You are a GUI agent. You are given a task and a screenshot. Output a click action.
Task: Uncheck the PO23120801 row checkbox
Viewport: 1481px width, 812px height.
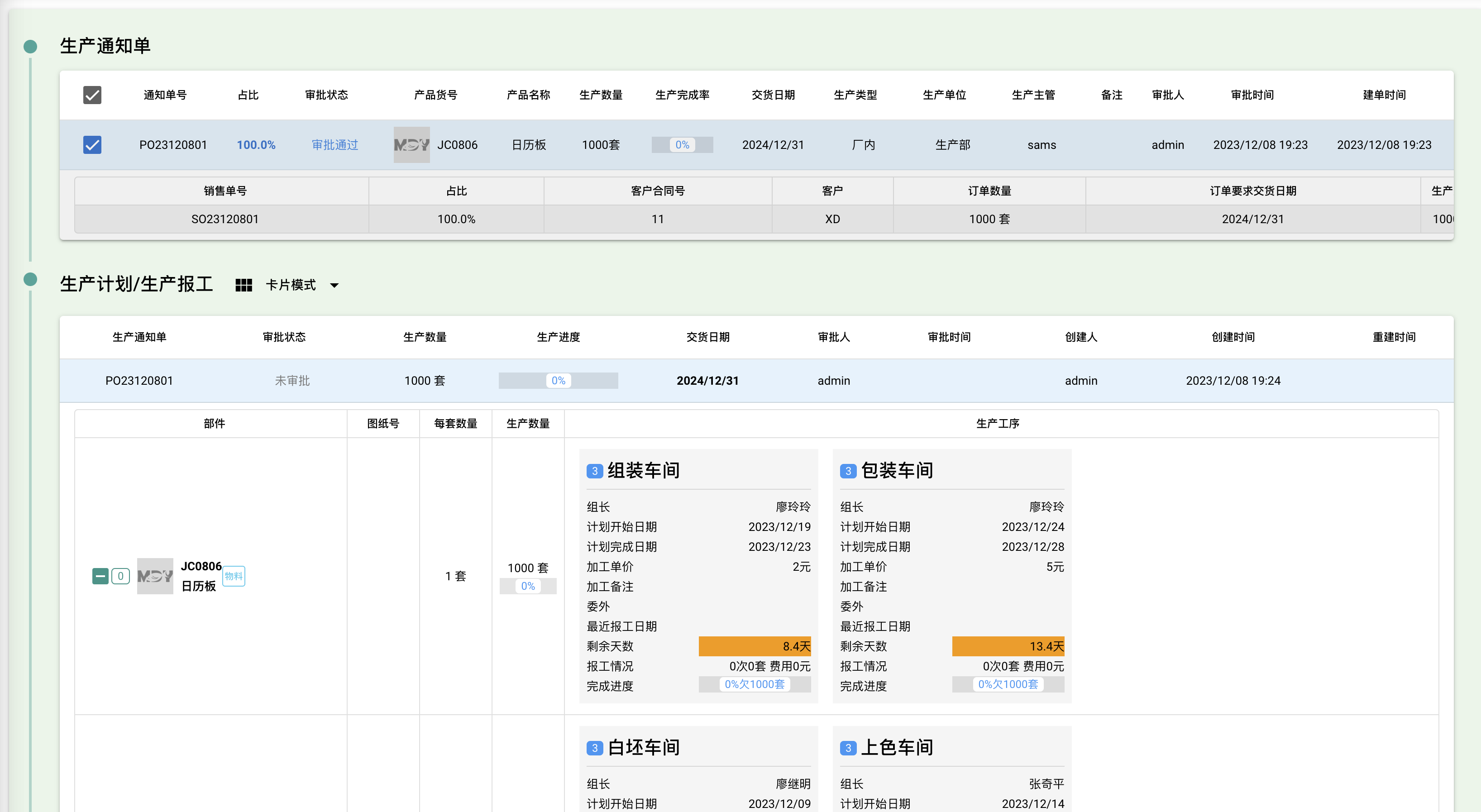click(92, 144)
